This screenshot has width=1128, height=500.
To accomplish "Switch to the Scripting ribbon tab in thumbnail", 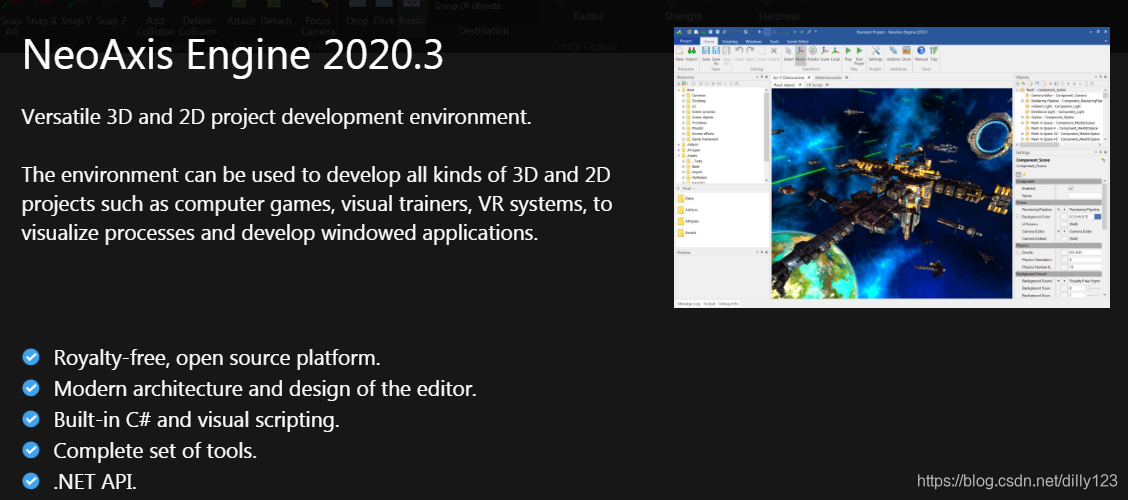I will [x=730, y=41].
